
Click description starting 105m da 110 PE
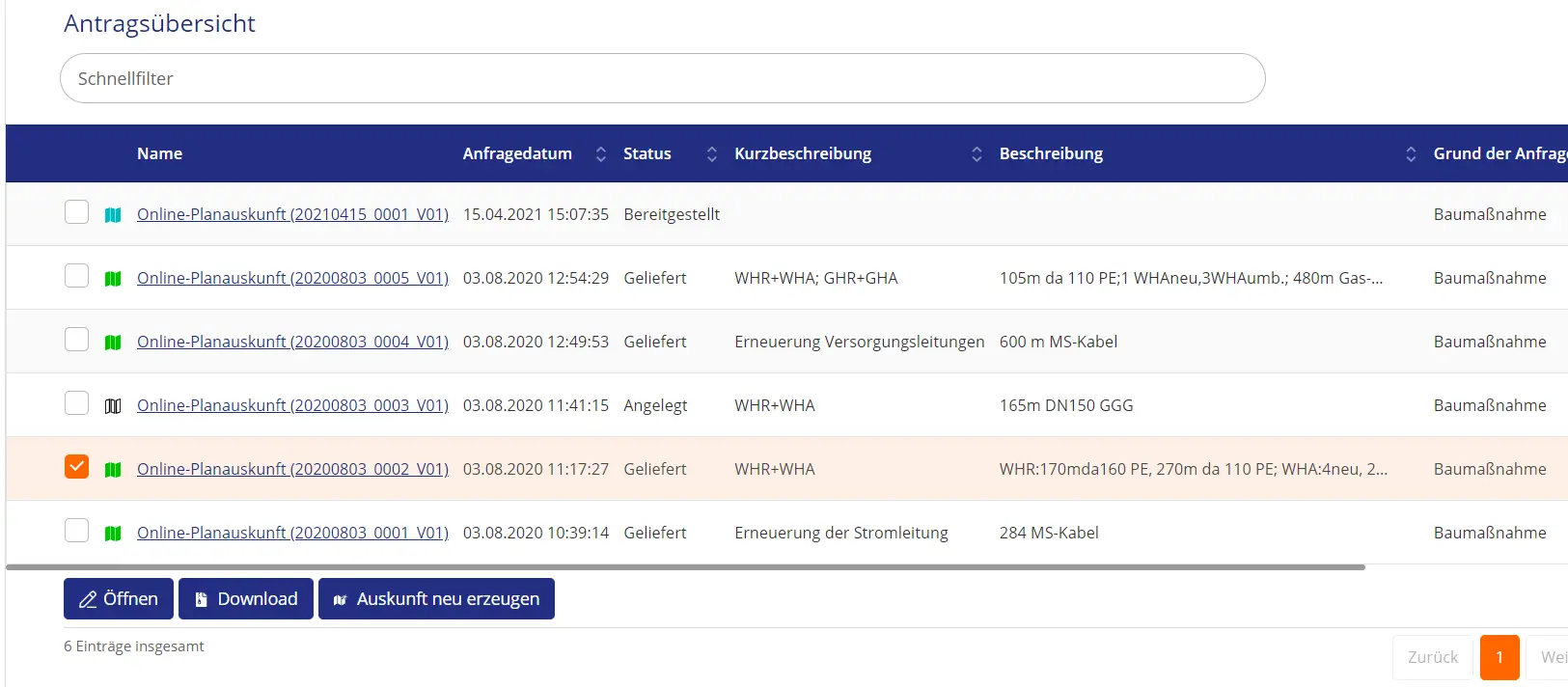coord(1191,278)
